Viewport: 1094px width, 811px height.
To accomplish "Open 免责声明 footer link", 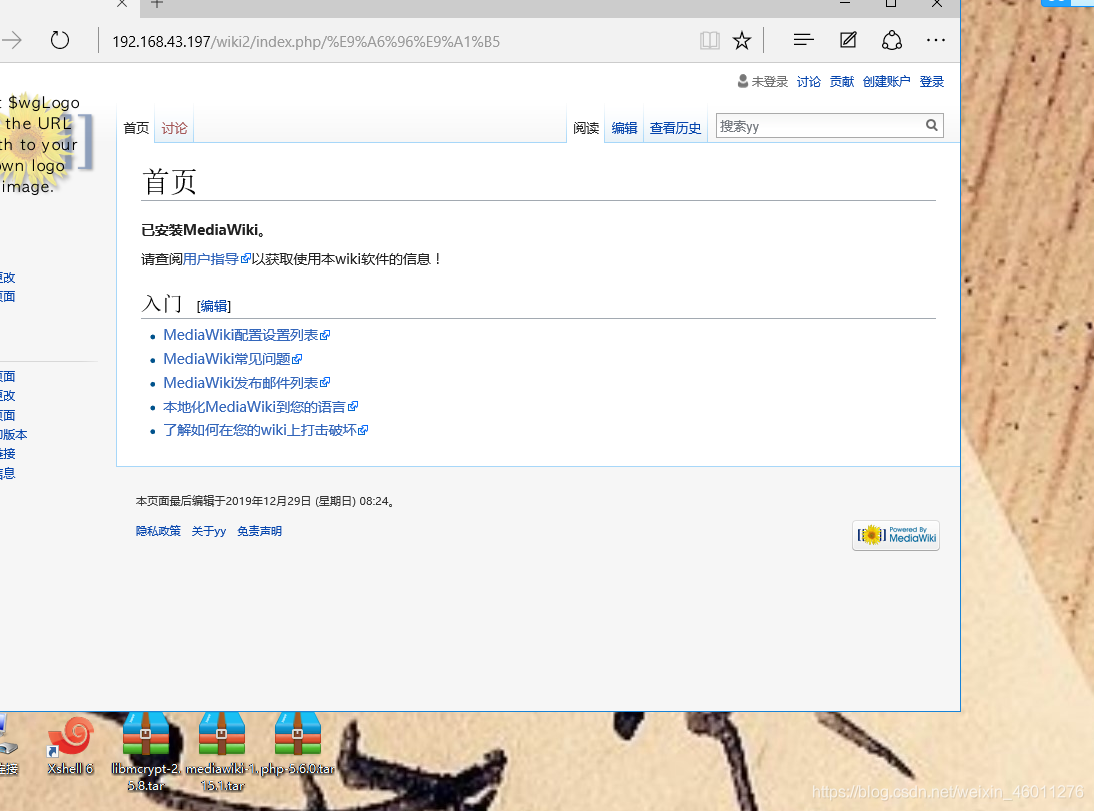I will [260, 531].
